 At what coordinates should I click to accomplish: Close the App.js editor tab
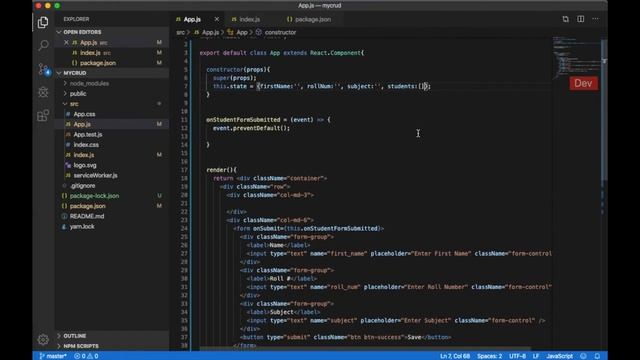point(217,19)
